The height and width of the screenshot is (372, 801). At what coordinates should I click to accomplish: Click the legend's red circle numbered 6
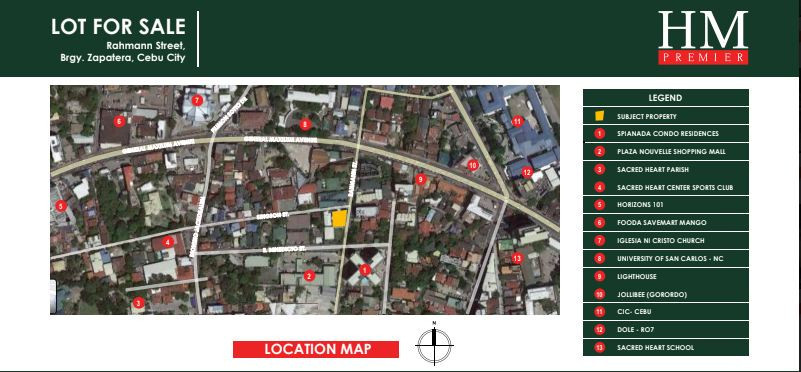[599, 223]
